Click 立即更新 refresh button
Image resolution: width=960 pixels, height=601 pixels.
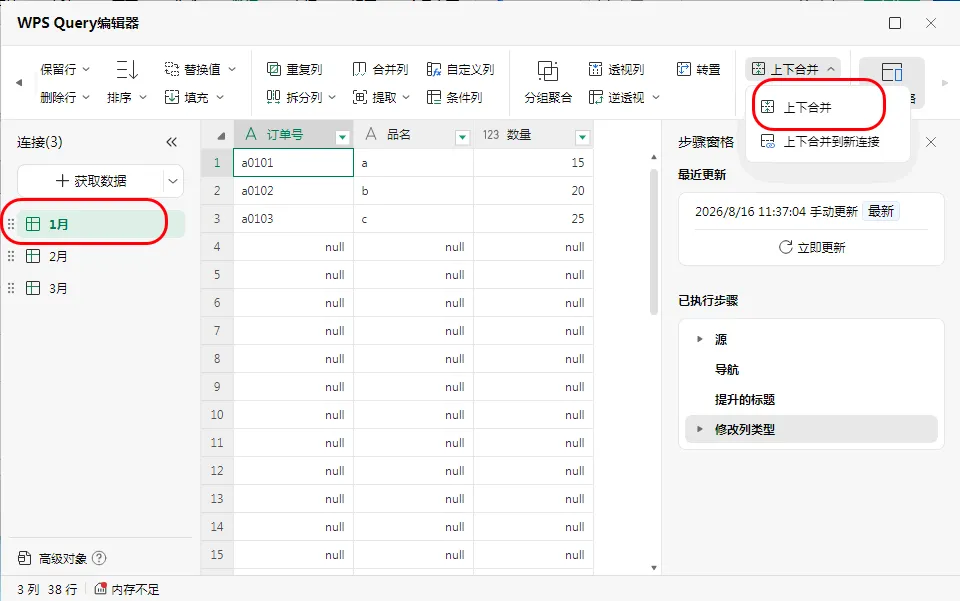click(812, 247)
